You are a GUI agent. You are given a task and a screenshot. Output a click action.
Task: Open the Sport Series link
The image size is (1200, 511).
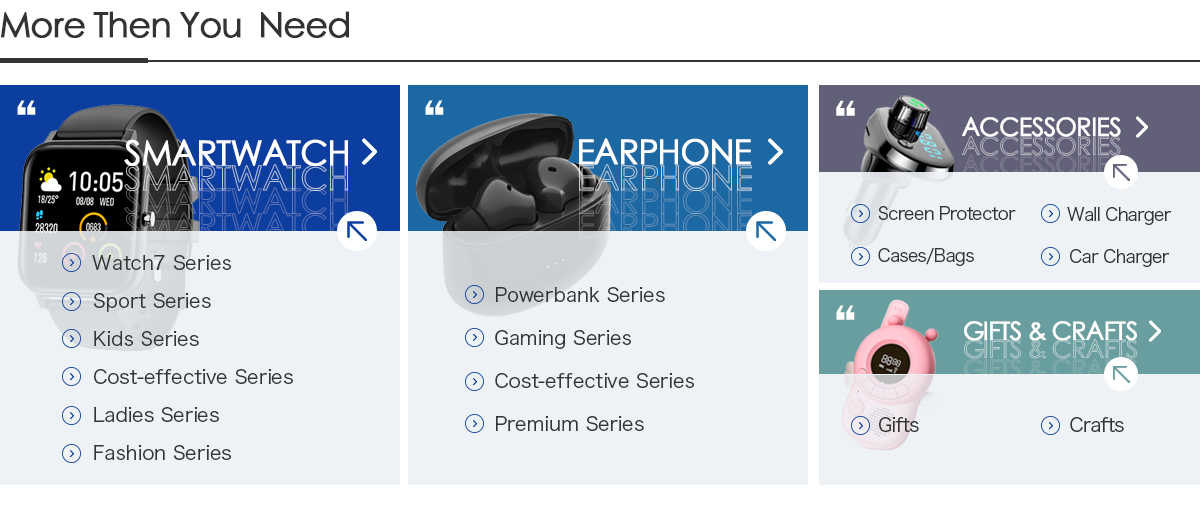click(x=152, y=301)
